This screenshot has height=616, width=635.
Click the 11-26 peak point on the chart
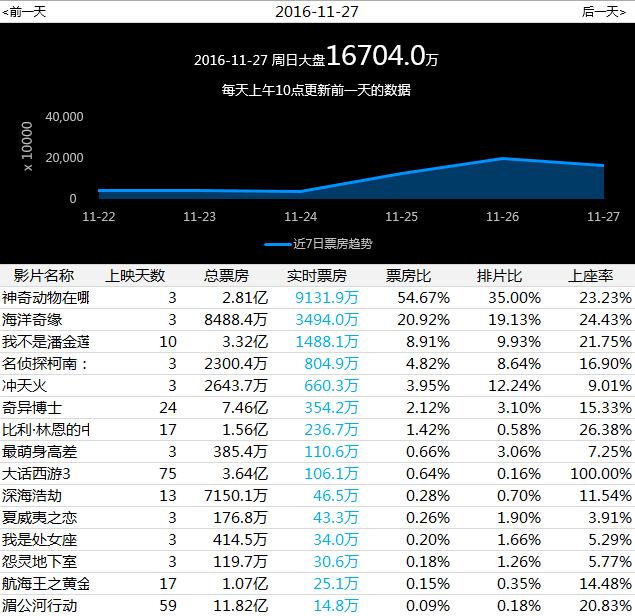point(503,158)
